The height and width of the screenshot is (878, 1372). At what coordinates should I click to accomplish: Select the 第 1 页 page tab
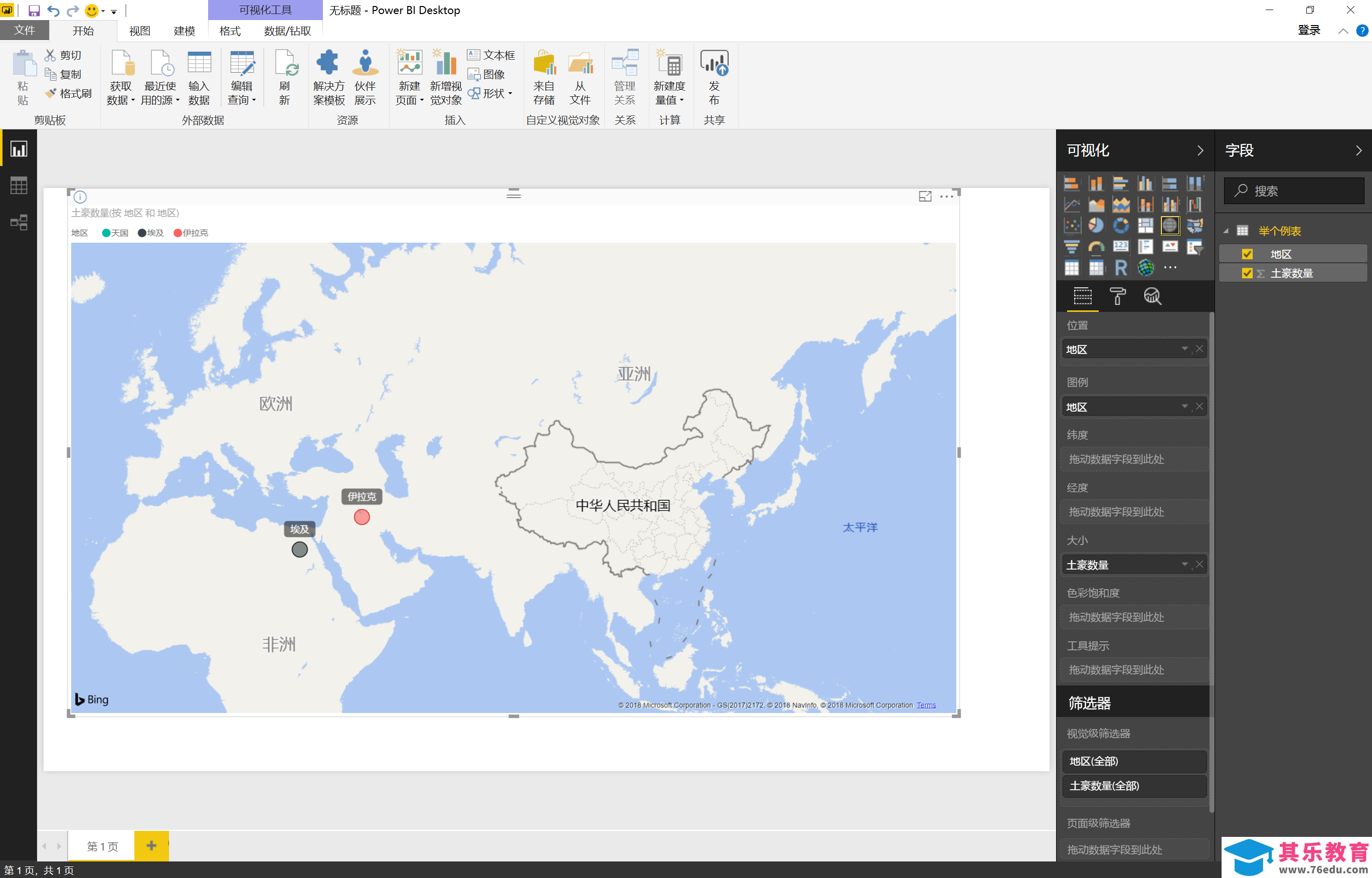102,846
